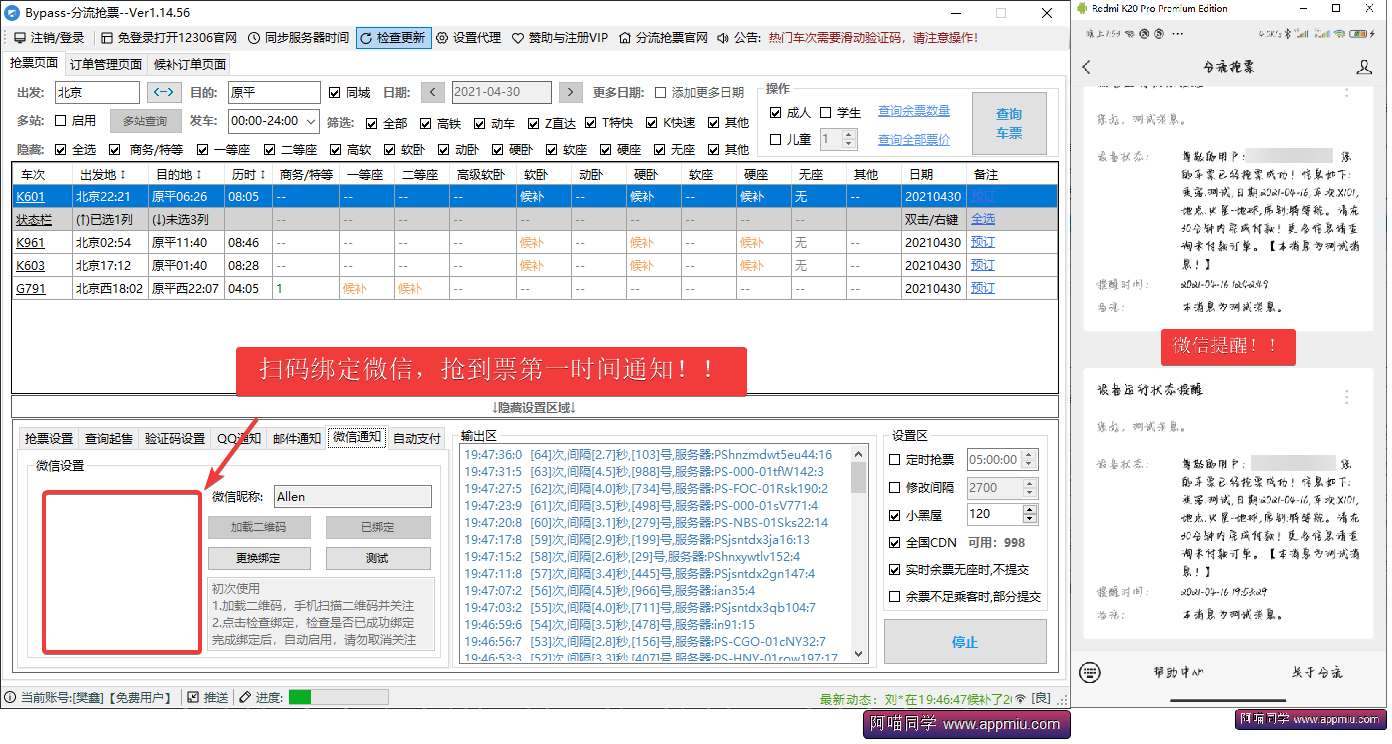The height and width of the screenshot is (744, 1392).
Task: Enable 定时抢票 in settings area
Action: pyautogui.click(x=895, y=460)
